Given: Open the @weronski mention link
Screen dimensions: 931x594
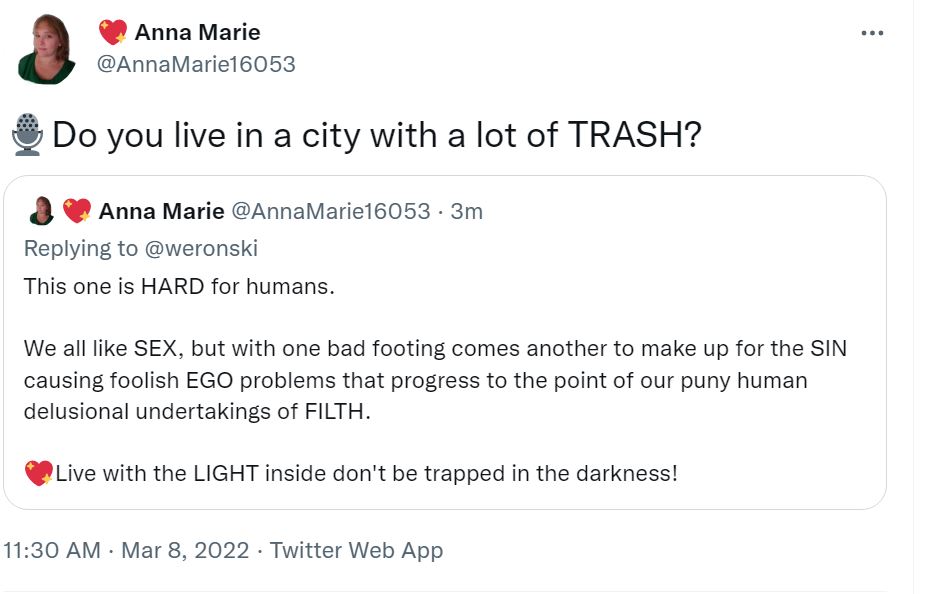Looking at the screenshot, I should (x=211, y=248).
